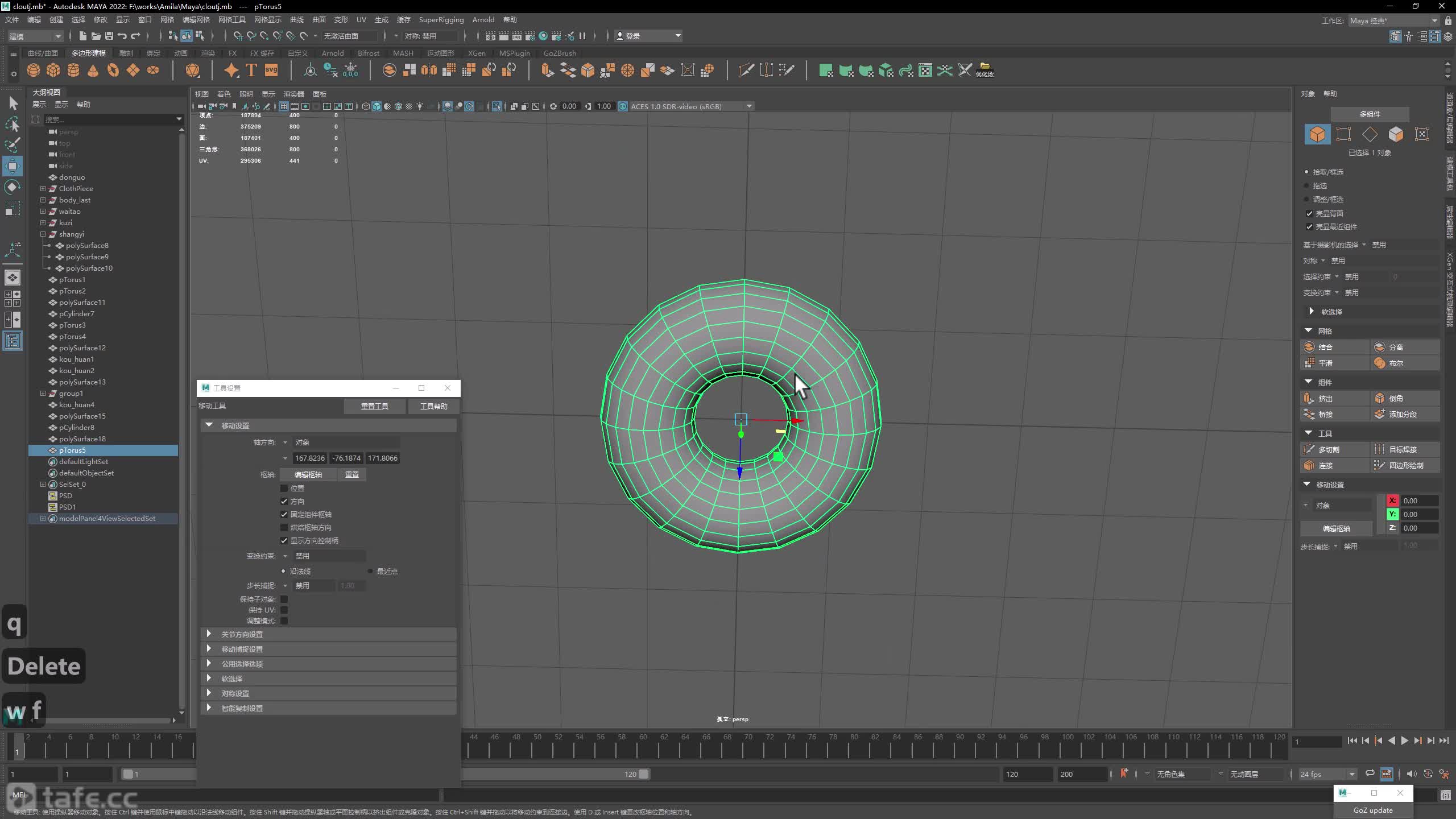Screen dimensions: 1456x819
Task: Click the play forward button on timeline
Action: [1405, 741]
